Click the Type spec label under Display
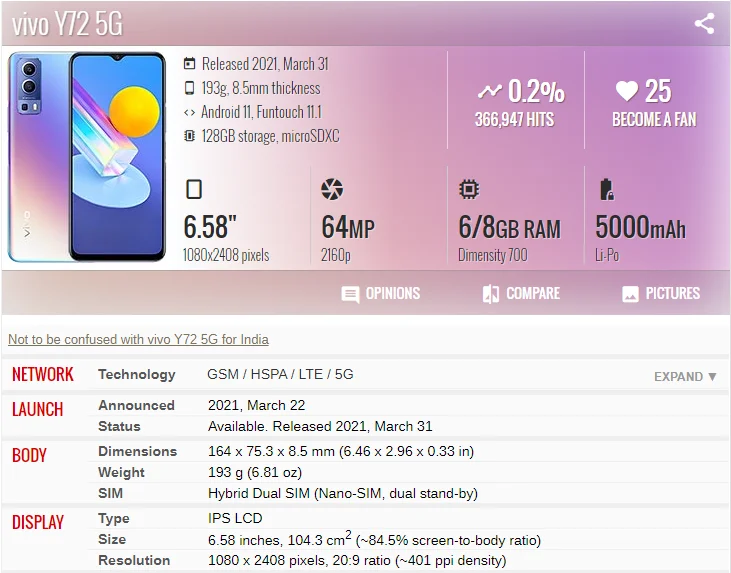Viewport: 731px width, 573px height. 114,518
